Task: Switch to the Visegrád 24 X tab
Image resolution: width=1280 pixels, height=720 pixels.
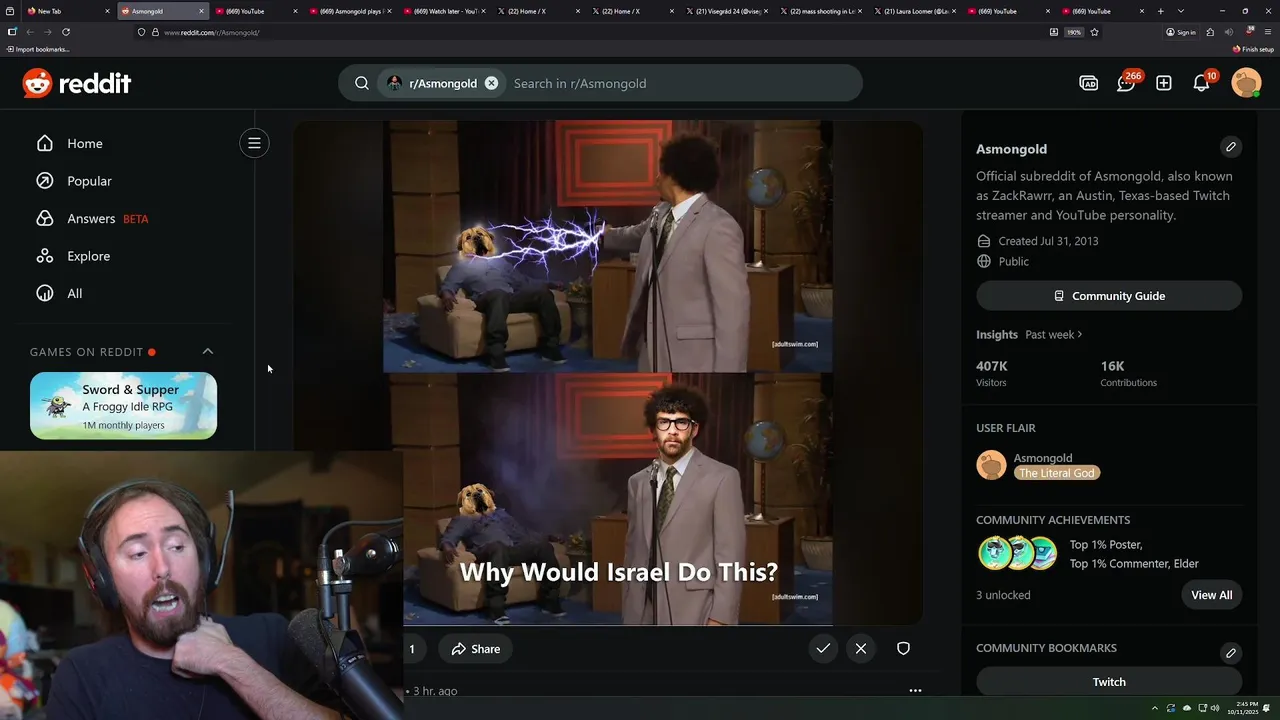Action: [x=726, y=11]
